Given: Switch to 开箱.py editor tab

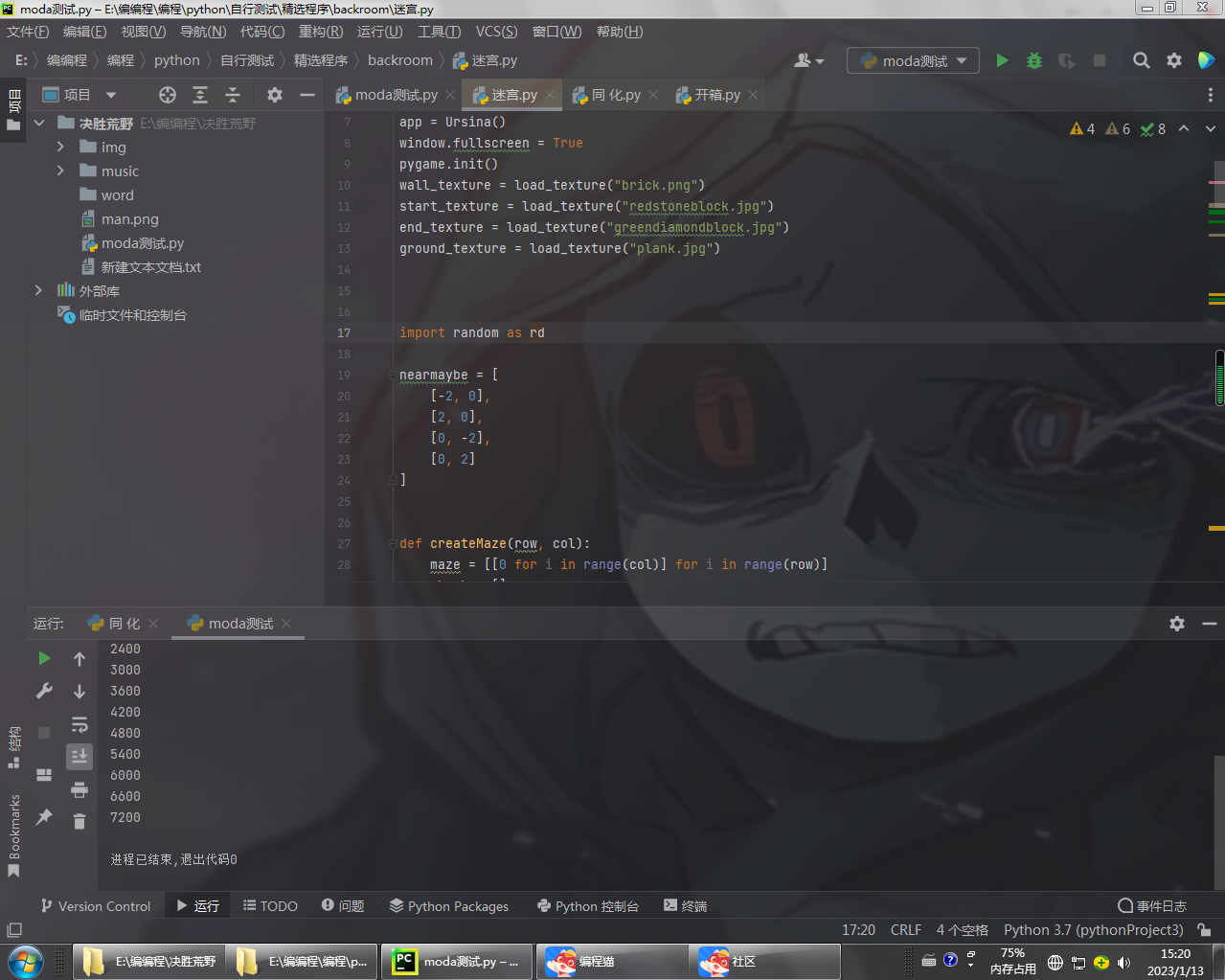Looking at the screenshot, I should tap(716, 95).
